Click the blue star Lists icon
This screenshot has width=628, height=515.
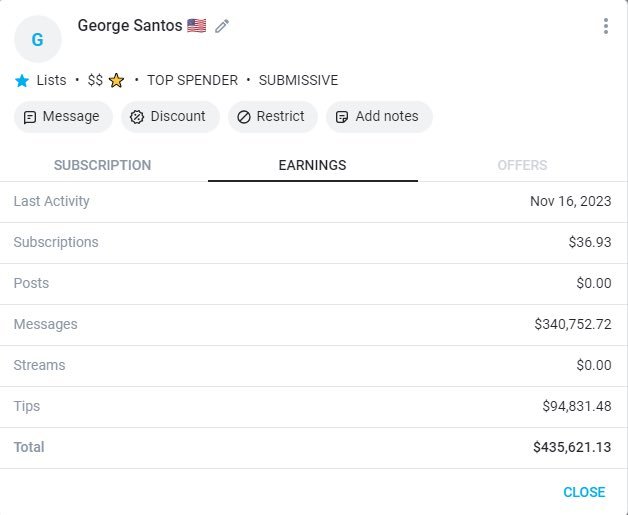tap(22, 80)
